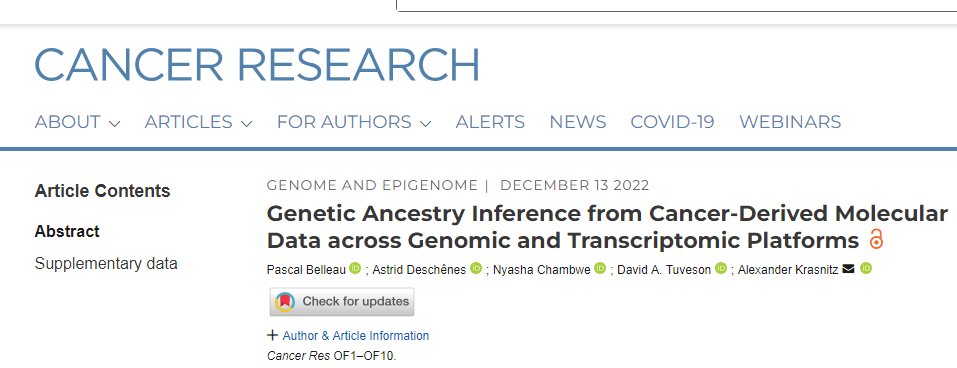Expand Author & Article Information plus sign
The image size is (957, 368).
click(x=272, y=336)
